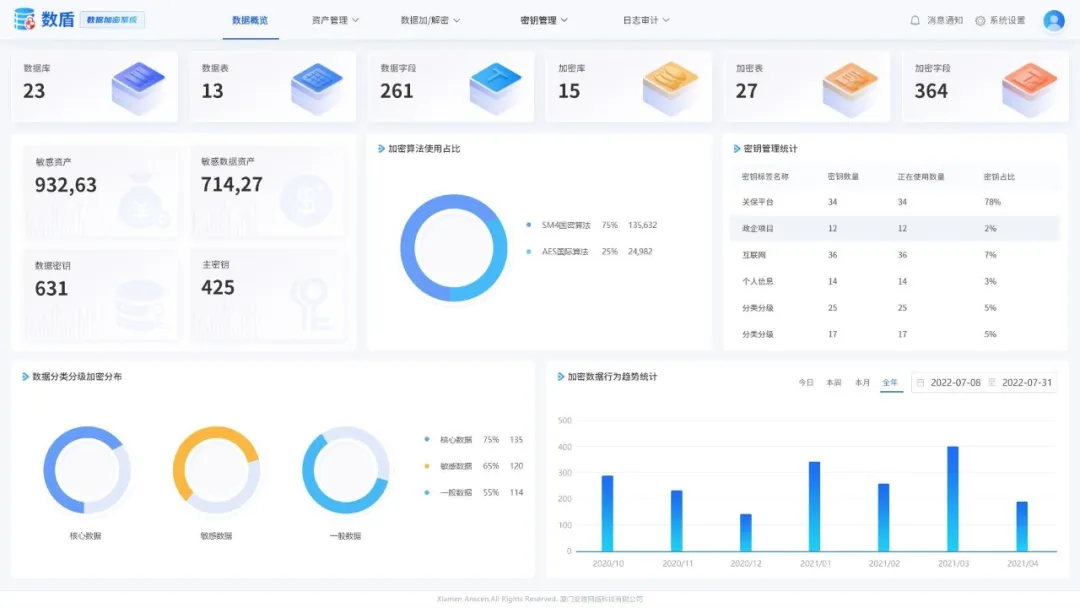
Task: Click the start date field 2022-07-08
Action: tap(955, 383)
